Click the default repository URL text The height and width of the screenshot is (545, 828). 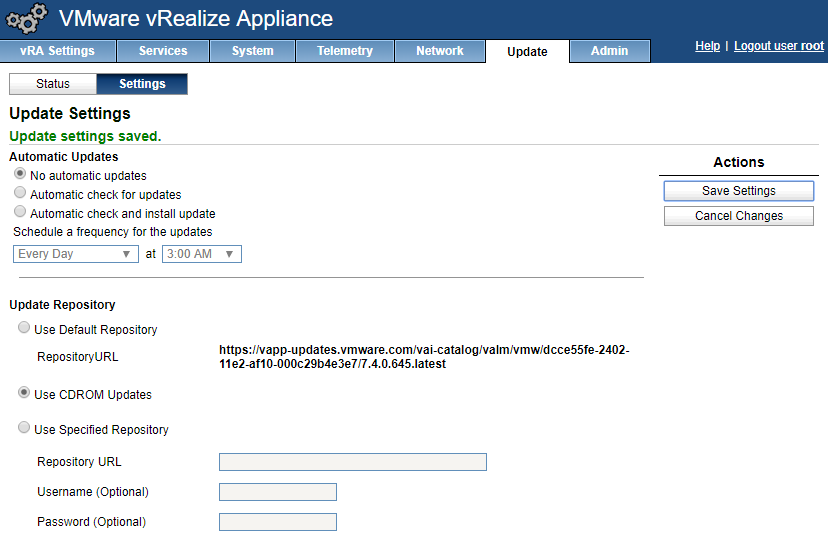tap(424, 357)
